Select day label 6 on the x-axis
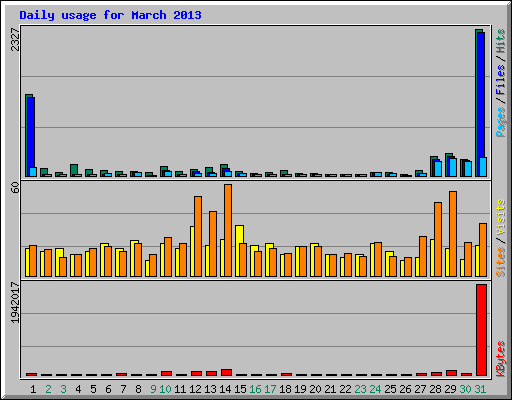The height and width of the screenshot is (400, 512). click(x=108, y=389)
